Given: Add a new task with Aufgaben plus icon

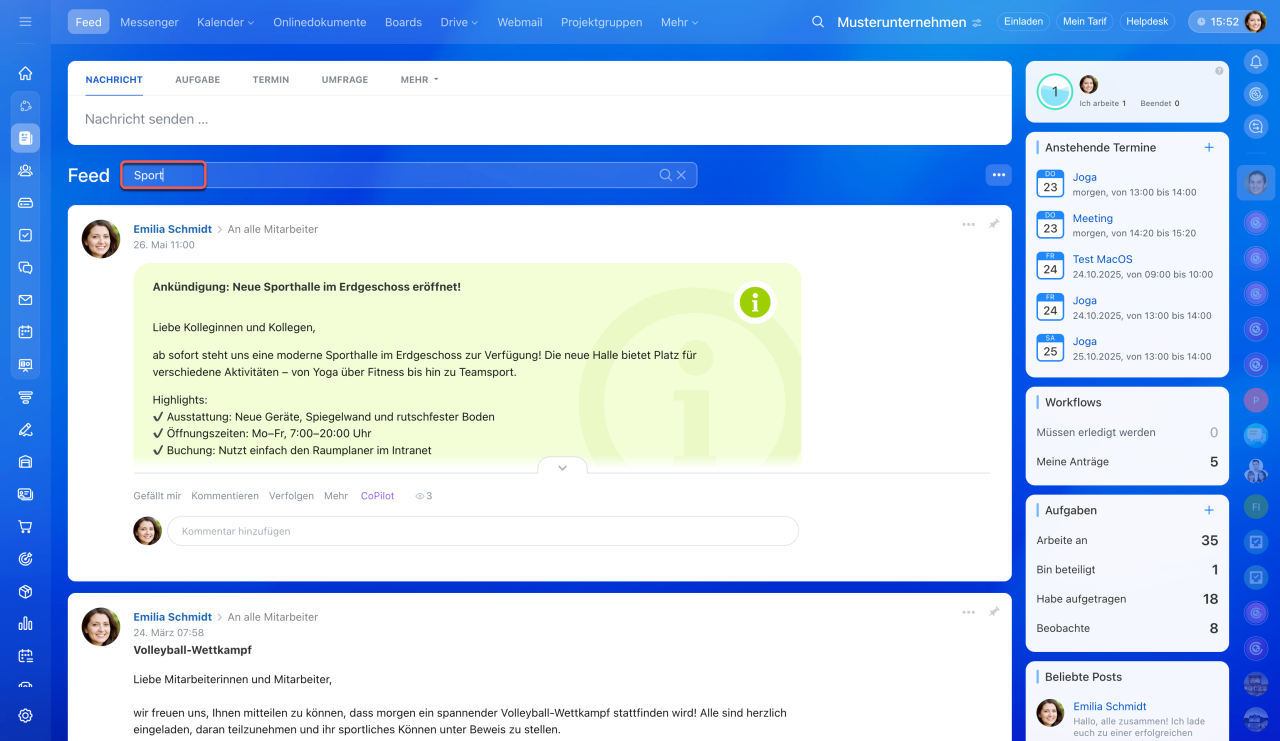Looking at the screenshot, I should point(1209,510).
